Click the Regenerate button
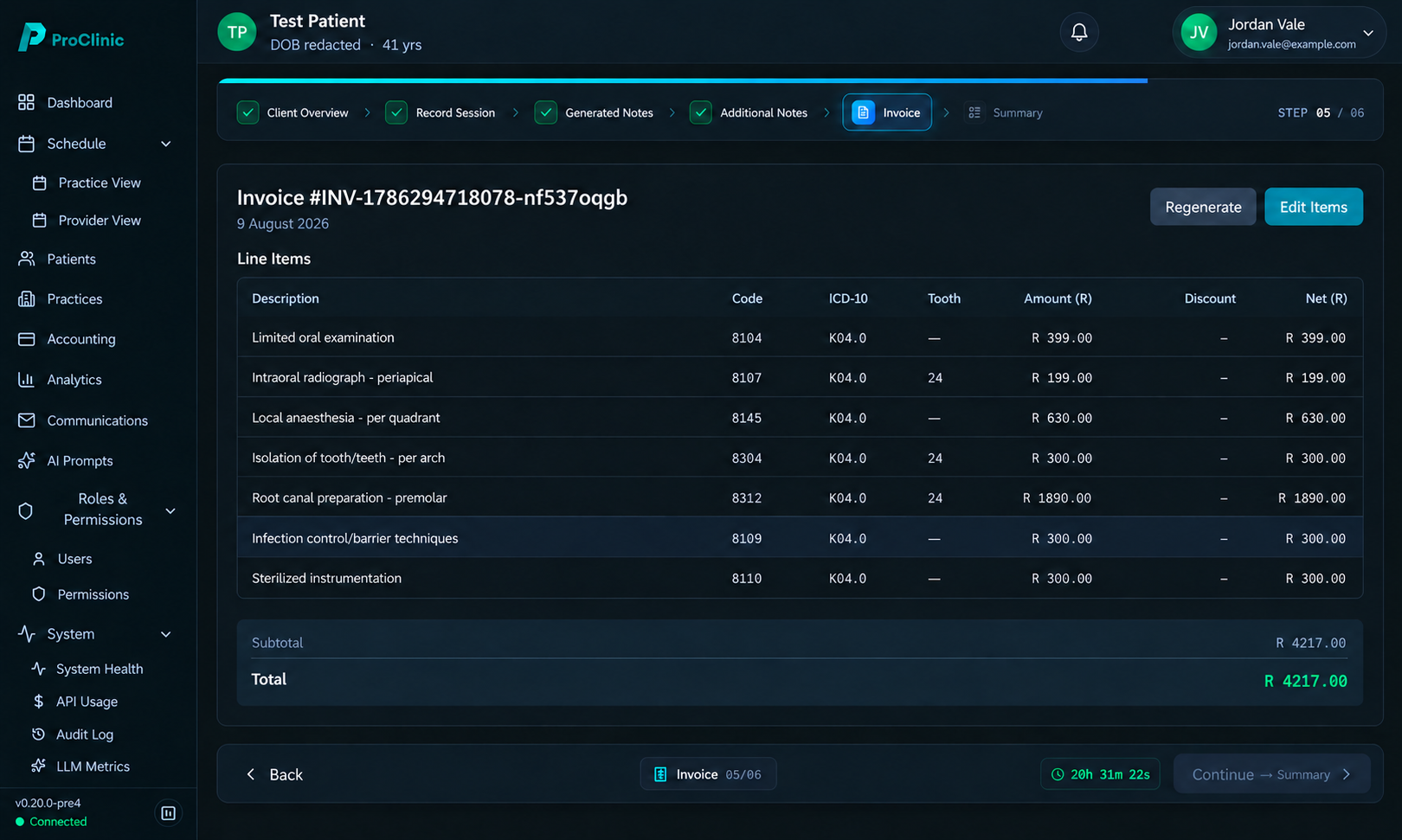The width and height of the screenshot is (1402, 840). point(1203,207)
